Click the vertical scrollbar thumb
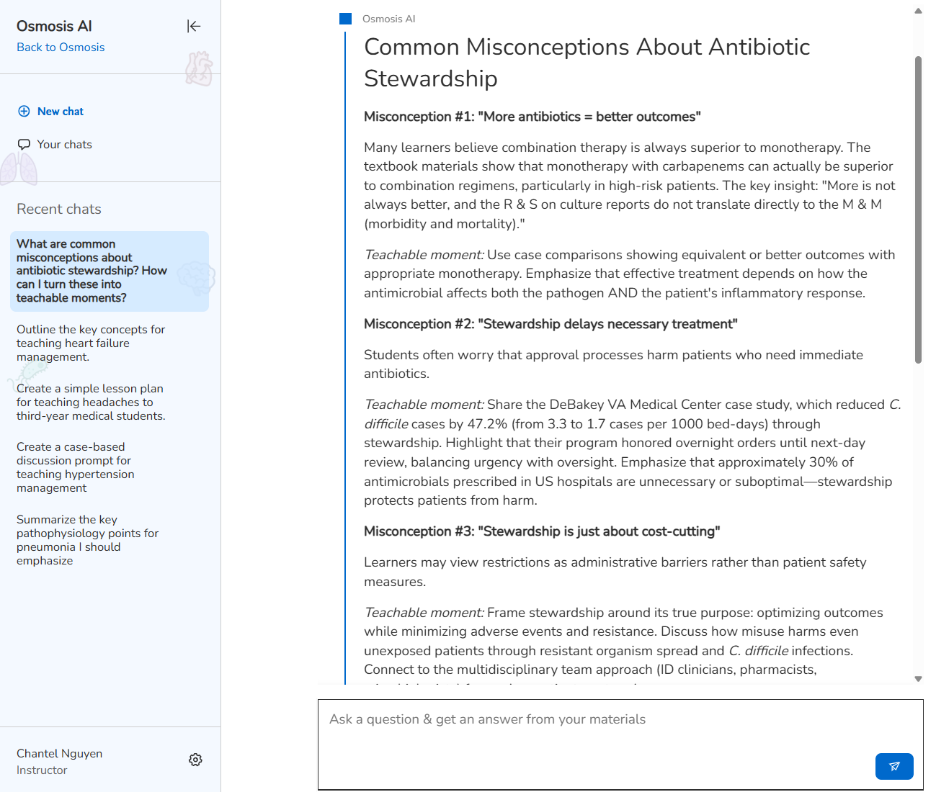The width and height of the screenshot is (936, 792). (918, 209)
